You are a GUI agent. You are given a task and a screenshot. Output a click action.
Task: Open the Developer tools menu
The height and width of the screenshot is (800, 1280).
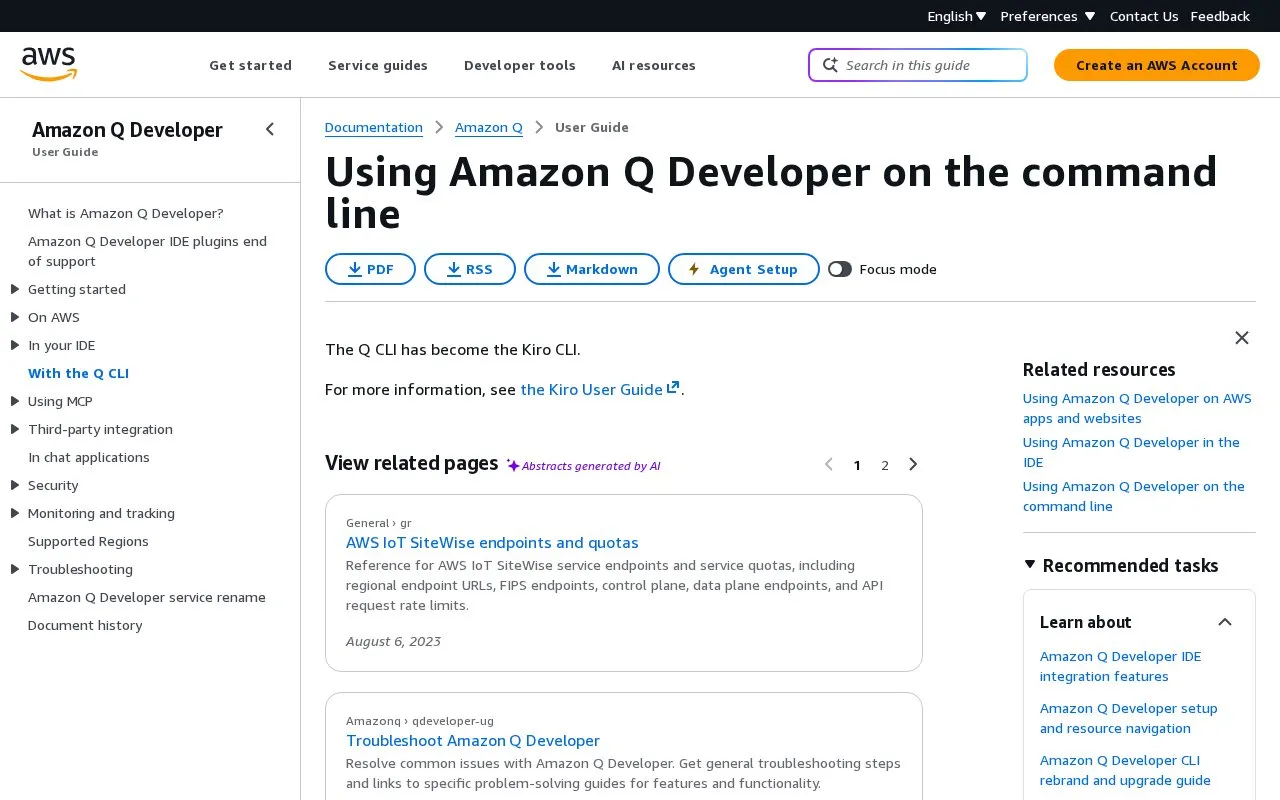[x=520, y=65]
